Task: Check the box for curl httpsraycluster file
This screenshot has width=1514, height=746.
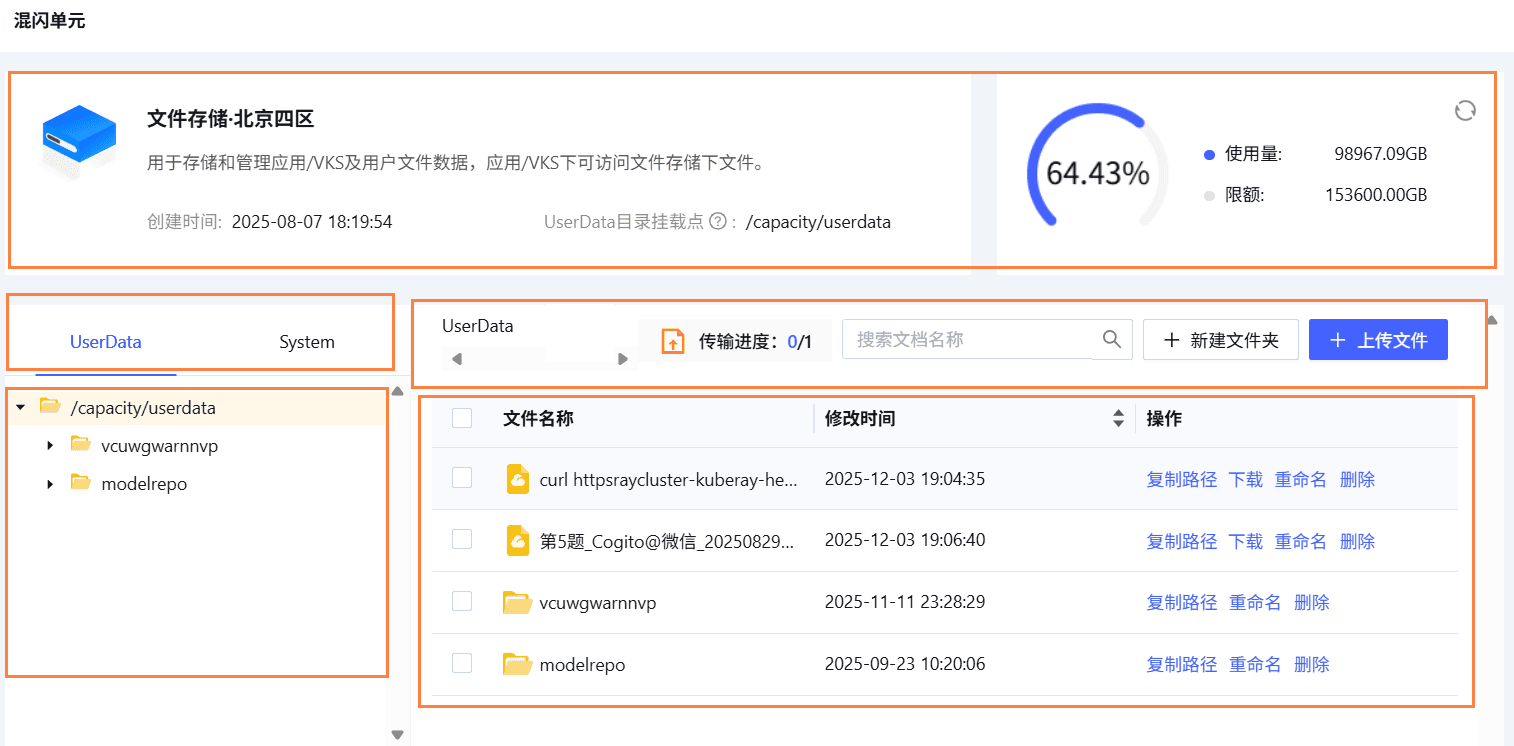Action: 462,478
